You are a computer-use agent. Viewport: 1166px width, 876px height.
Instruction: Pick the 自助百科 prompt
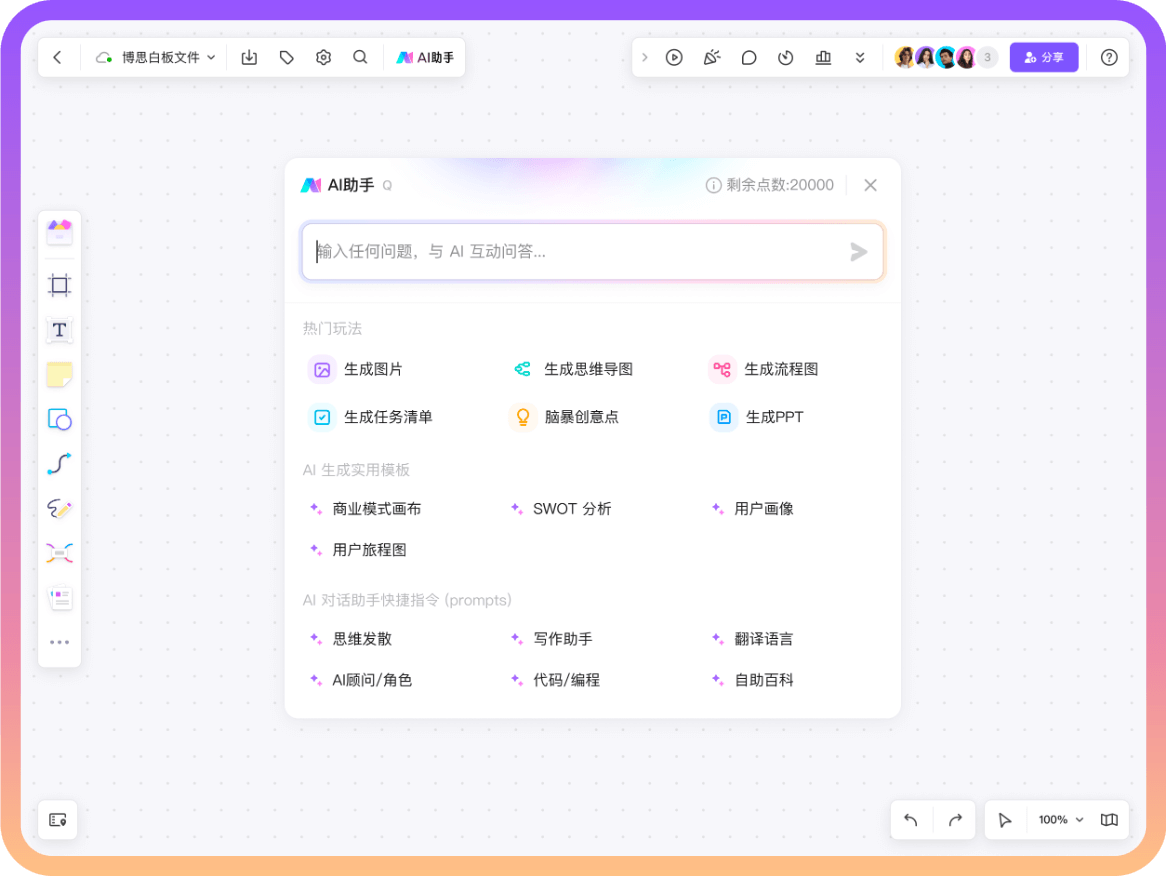753,680
